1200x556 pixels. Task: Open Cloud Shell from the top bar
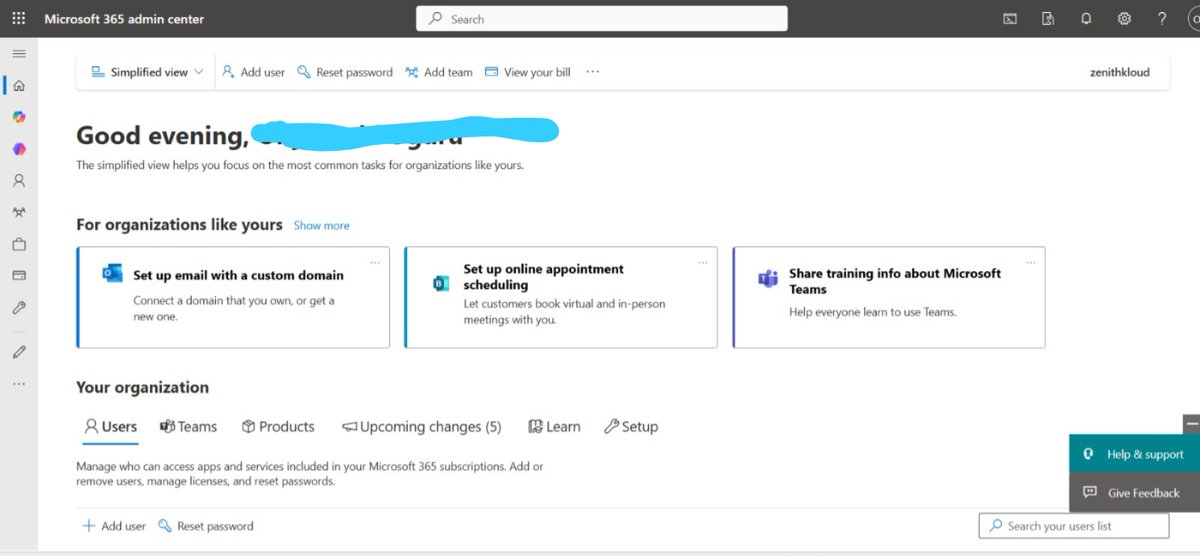click(x=1011, y=19)
